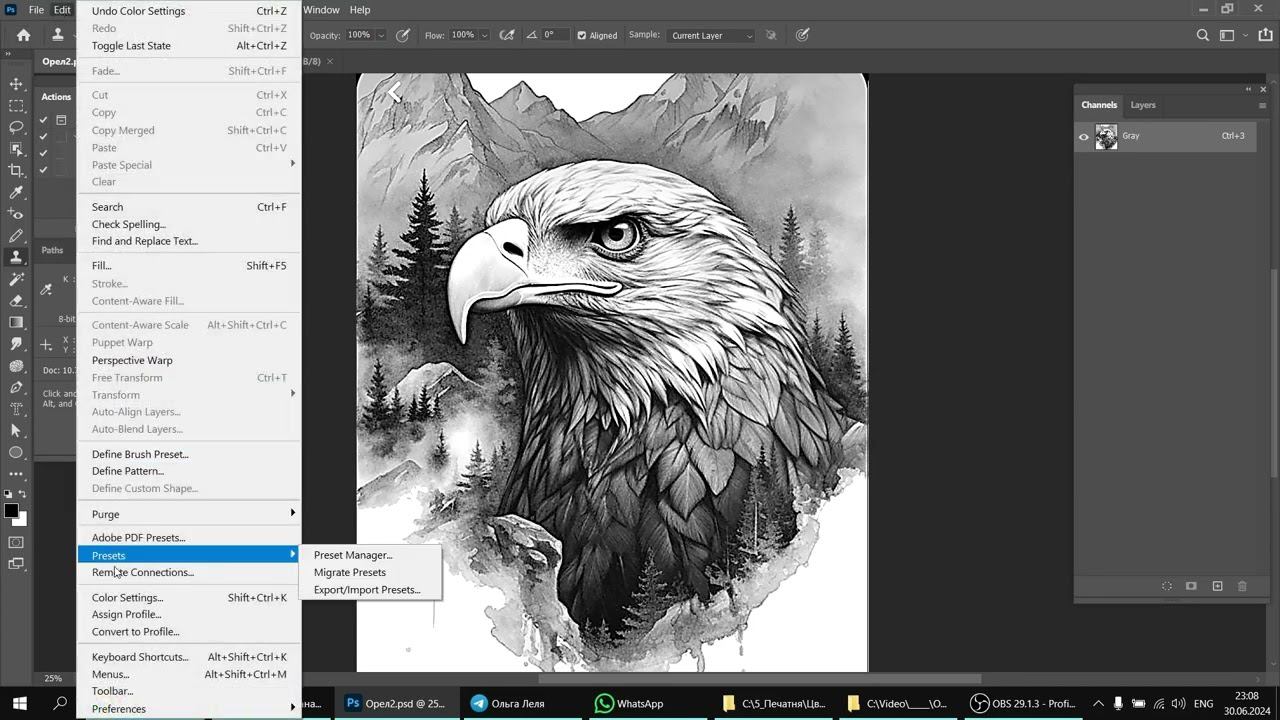This screenshot has height=720, width=1280.
Task: Select Fill... in the Edit menu
Action: [x=189, y=266]
